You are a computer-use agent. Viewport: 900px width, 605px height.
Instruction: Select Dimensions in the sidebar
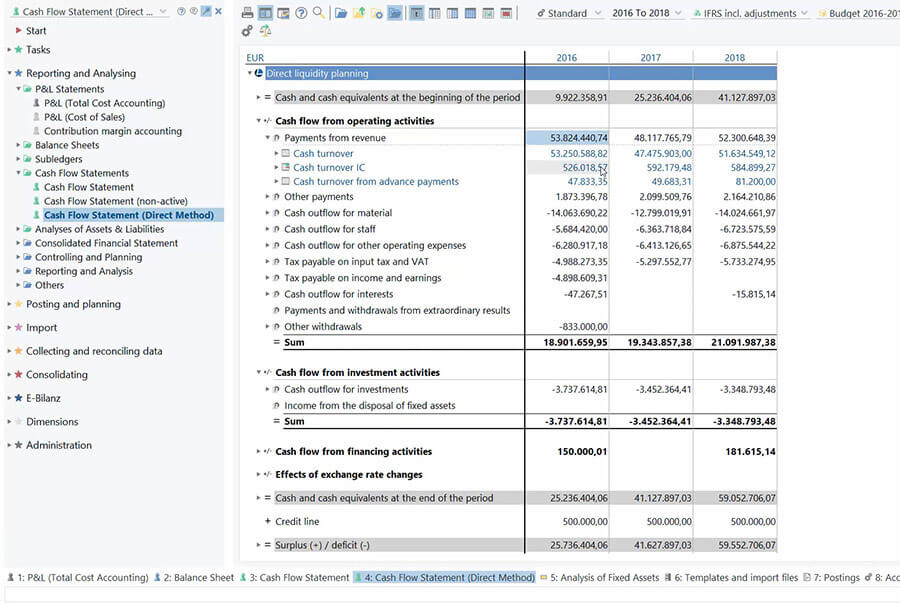[x=52, y=421]
